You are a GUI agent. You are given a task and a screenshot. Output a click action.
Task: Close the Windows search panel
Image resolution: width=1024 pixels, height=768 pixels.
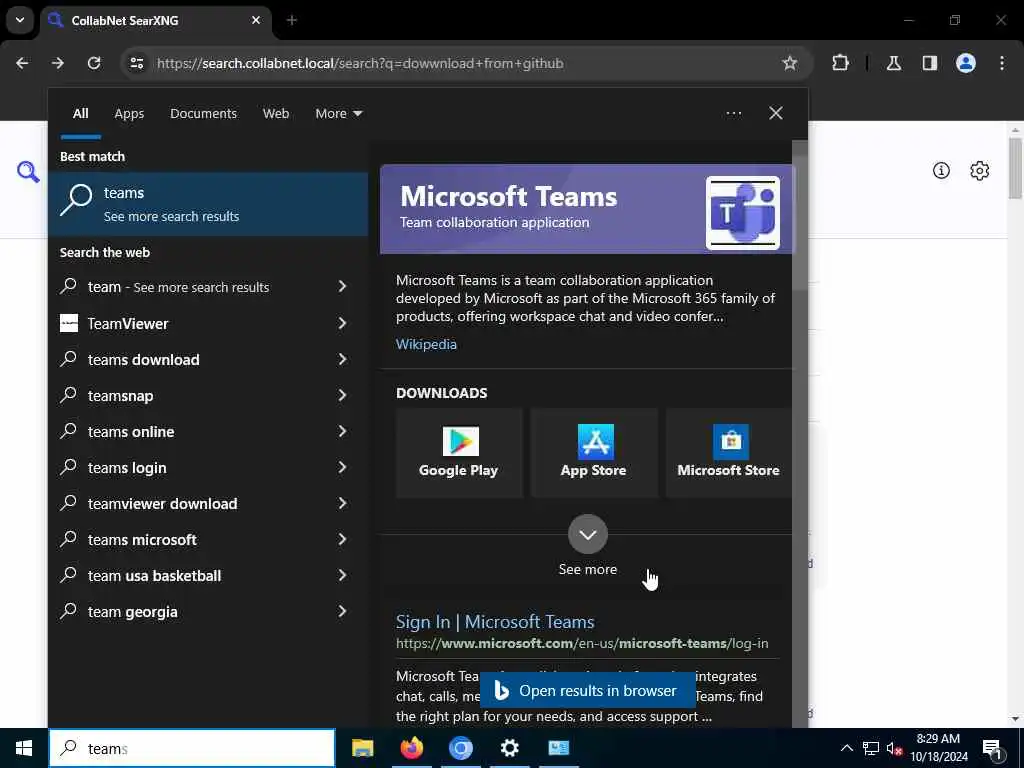[776, 114]
